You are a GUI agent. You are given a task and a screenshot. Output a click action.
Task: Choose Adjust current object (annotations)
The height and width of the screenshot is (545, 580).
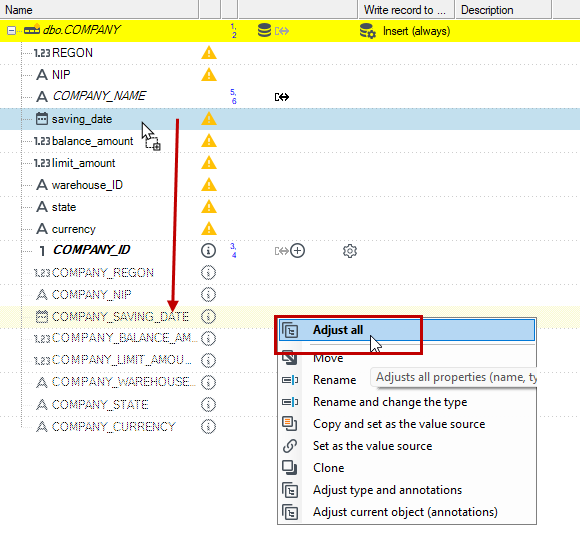407,512
